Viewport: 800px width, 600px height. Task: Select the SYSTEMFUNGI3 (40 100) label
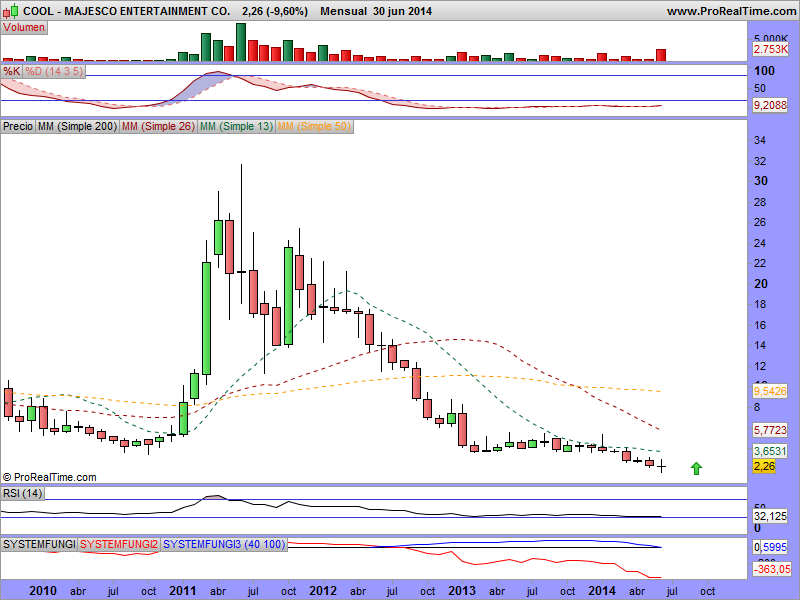(224, 544)
